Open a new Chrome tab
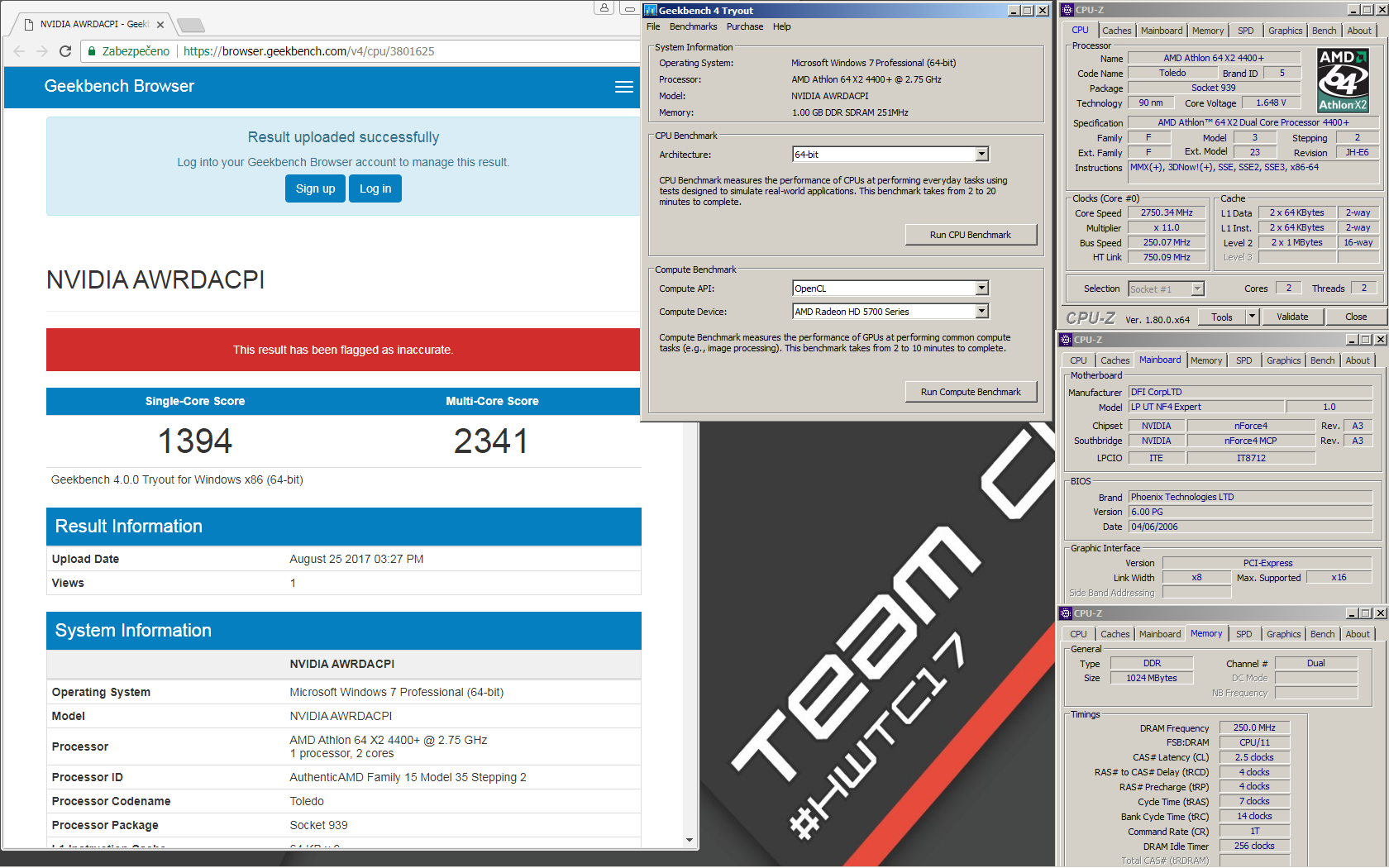Viewport: 1389px width, 868px height. tap(190, 25)
